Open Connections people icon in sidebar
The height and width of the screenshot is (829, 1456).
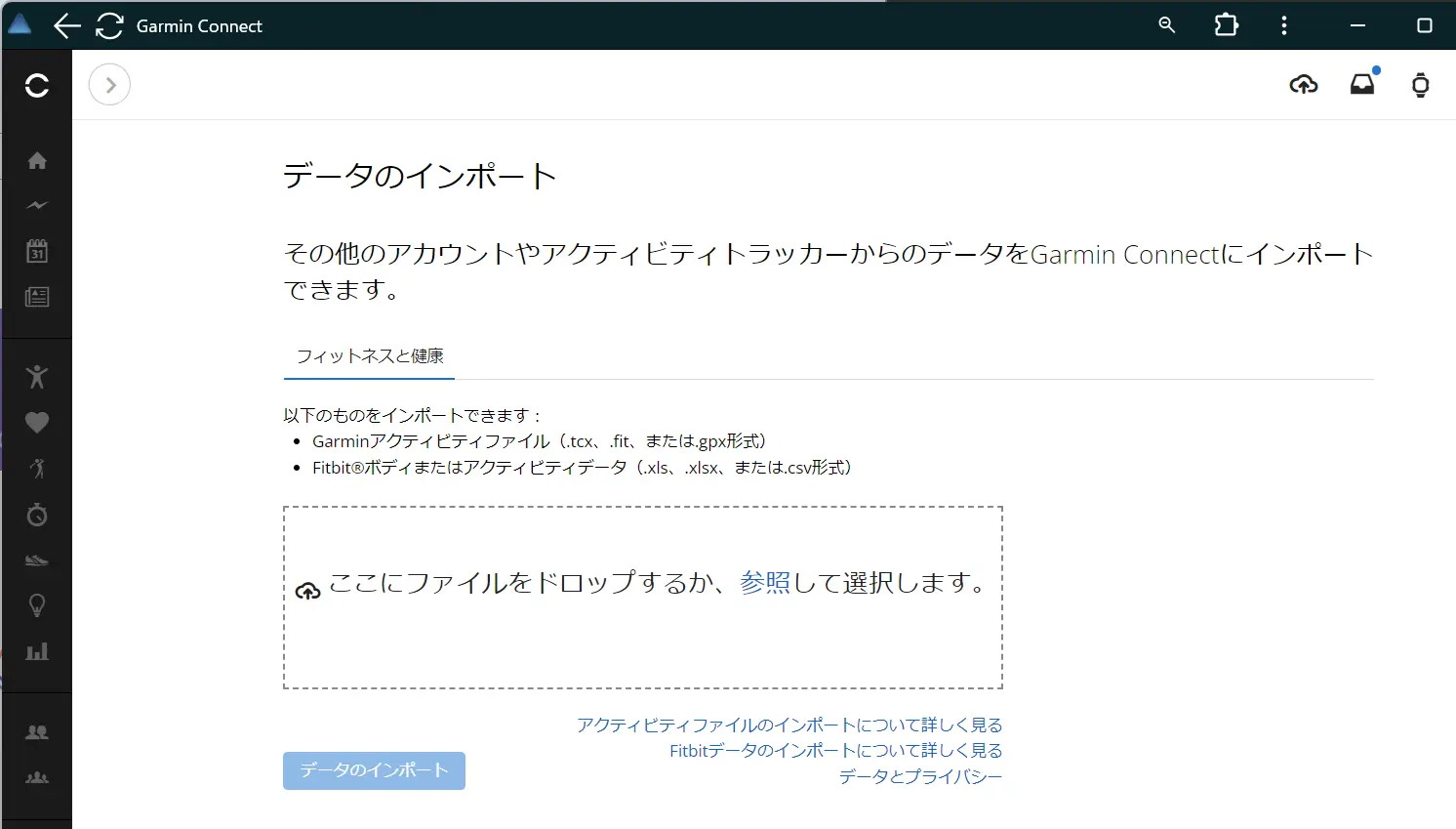[37, 732]
